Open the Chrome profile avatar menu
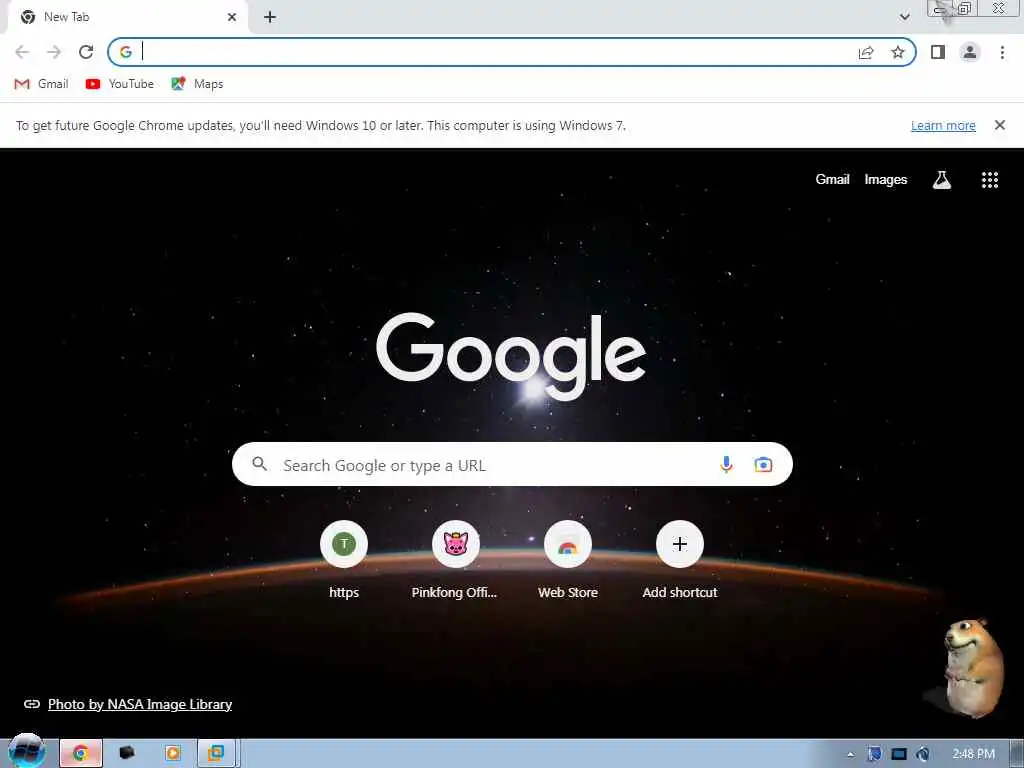 click(970, 52)
